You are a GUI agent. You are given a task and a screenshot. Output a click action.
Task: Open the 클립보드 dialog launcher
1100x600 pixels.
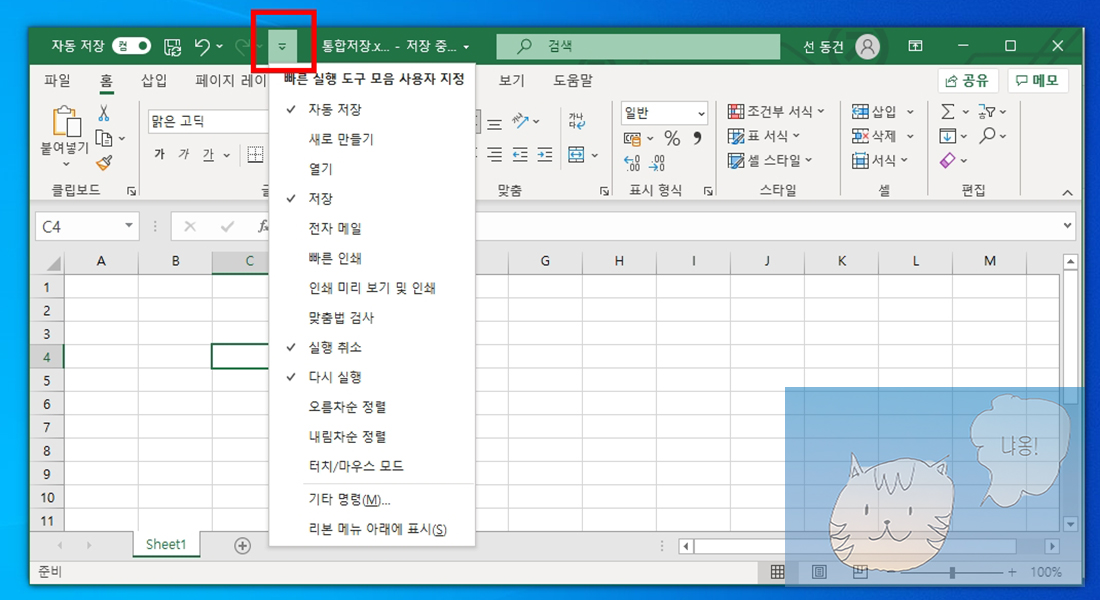coord(131,191)
